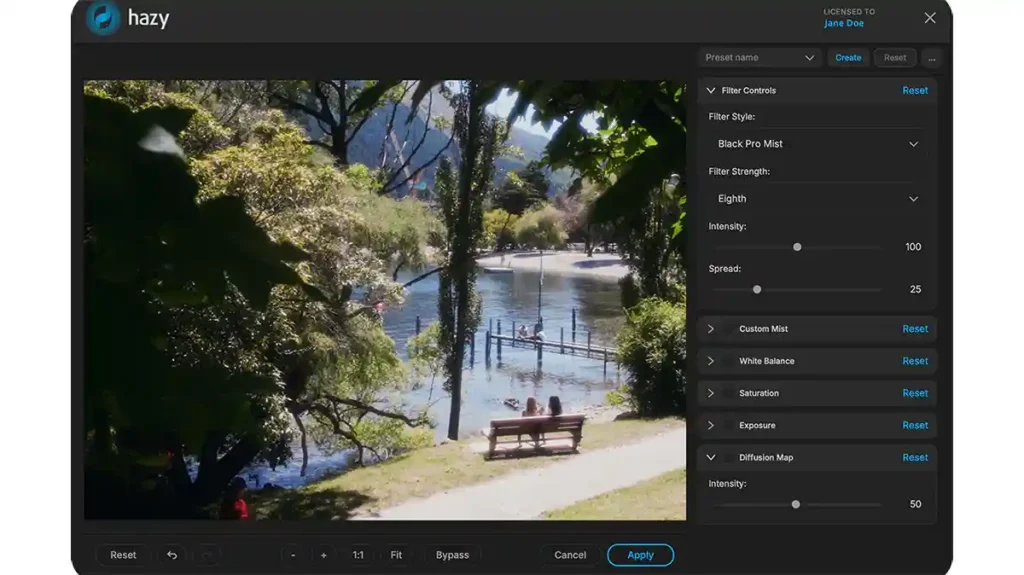Reset the Diffusion Map settings

tap(914, 457)
